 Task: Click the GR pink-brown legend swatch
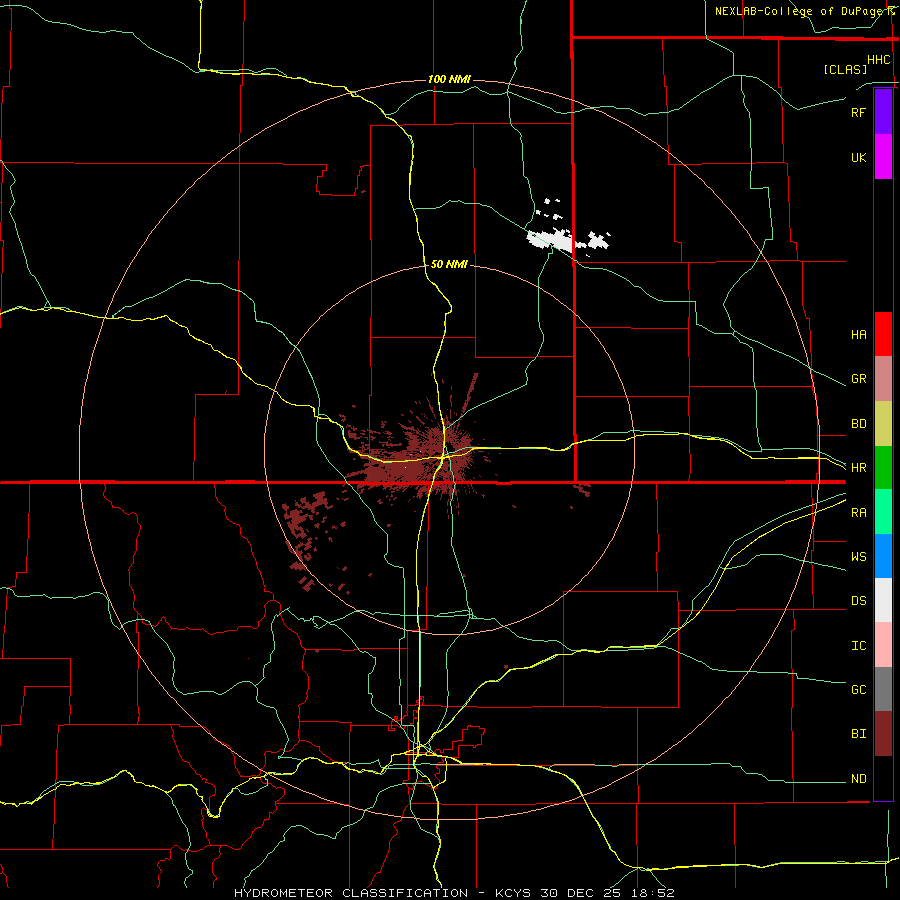click(883, 379)
